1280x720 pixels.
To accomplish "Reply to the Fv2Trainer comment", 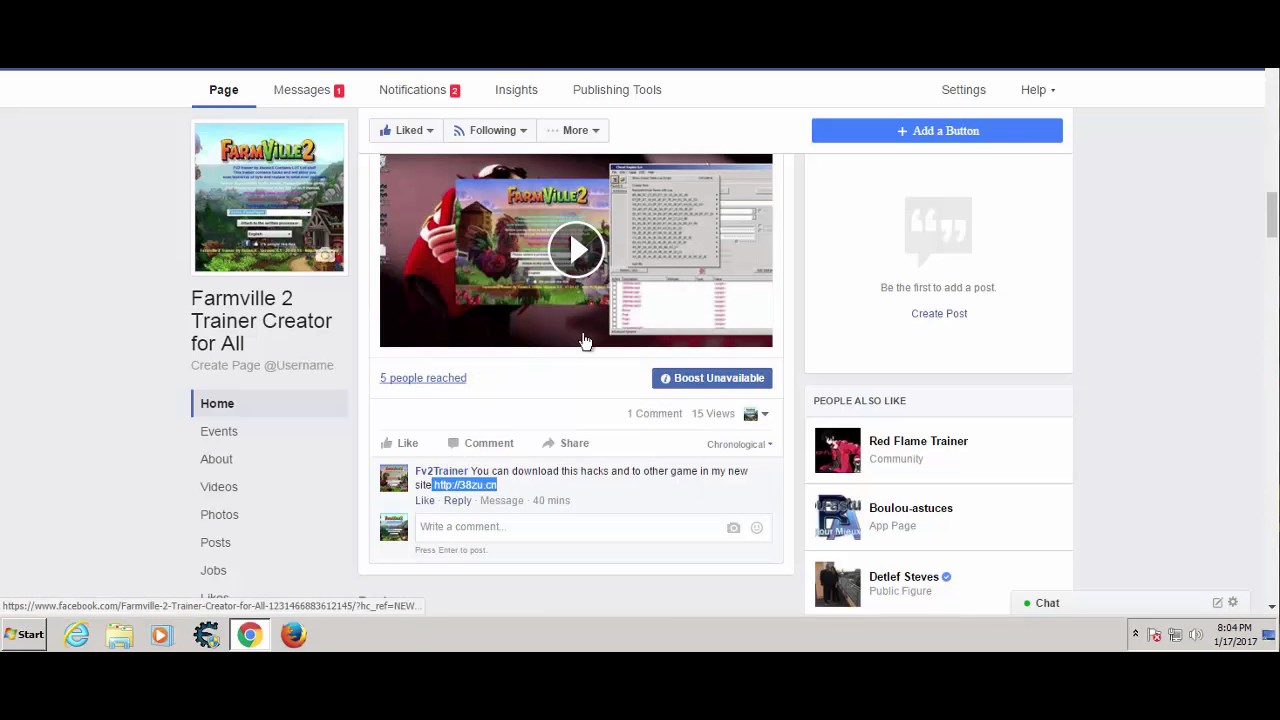I will 457,501.
